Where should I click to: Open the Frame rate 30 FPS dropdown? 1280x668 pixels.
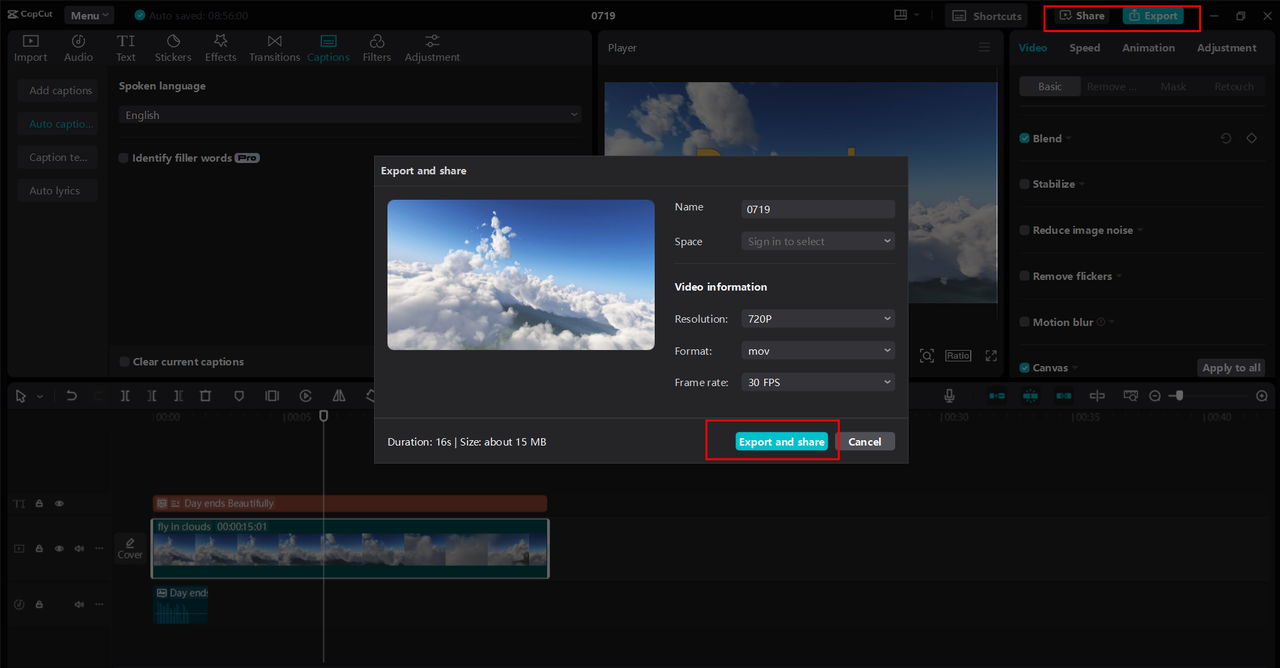click(818, 382)
